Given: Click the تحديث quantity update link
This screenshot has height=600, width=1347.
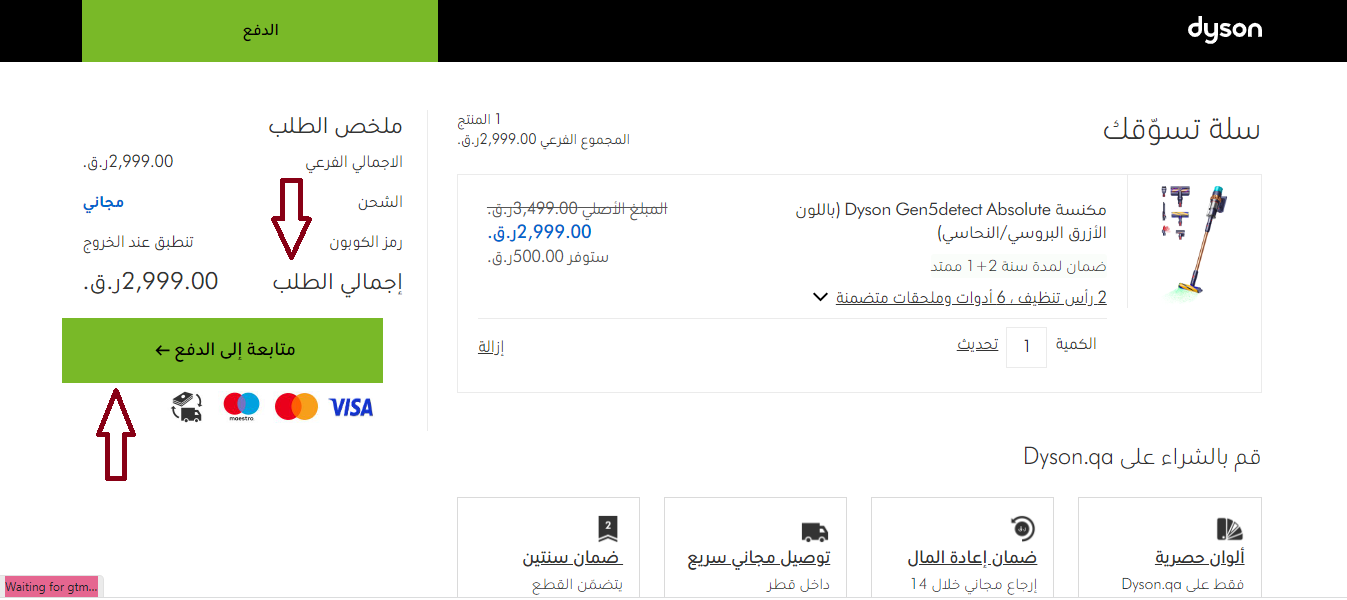Looking at the screenshot, I should pos(977,344).
